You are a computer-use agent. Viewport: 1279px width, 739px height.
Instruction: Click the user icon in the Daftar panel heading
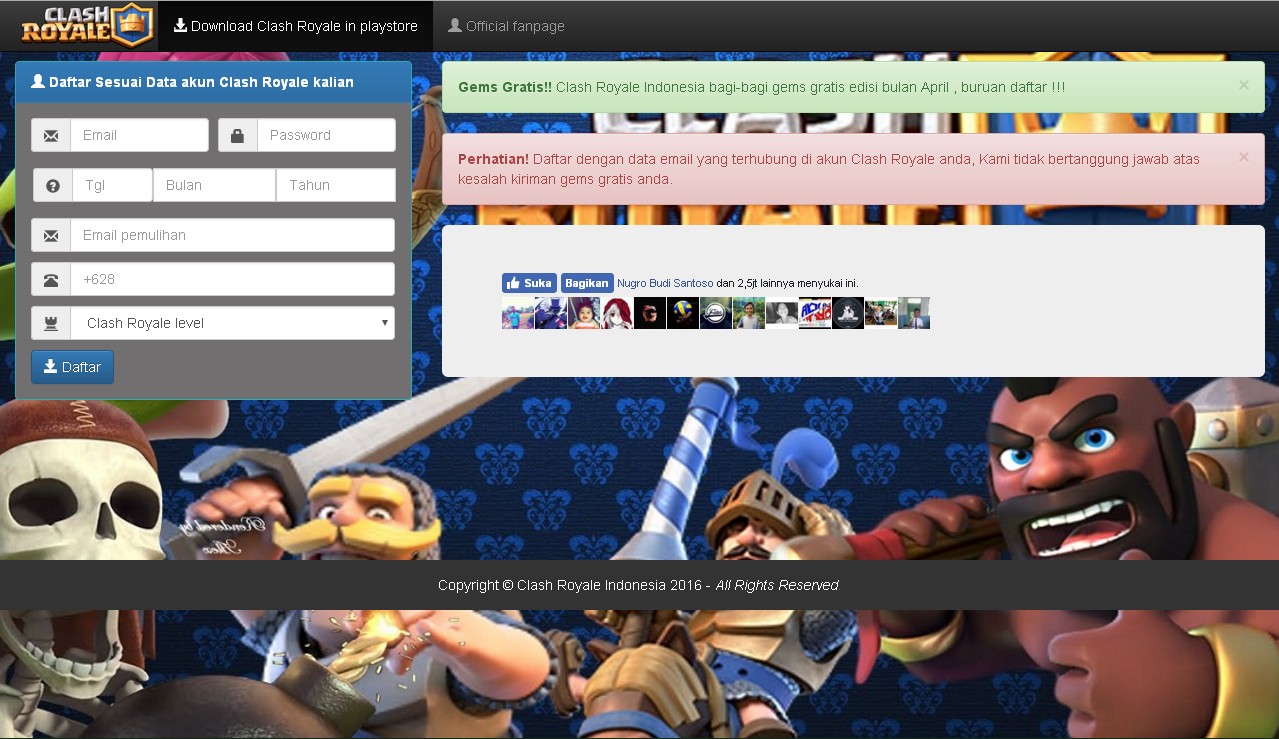tap(38, 81)
